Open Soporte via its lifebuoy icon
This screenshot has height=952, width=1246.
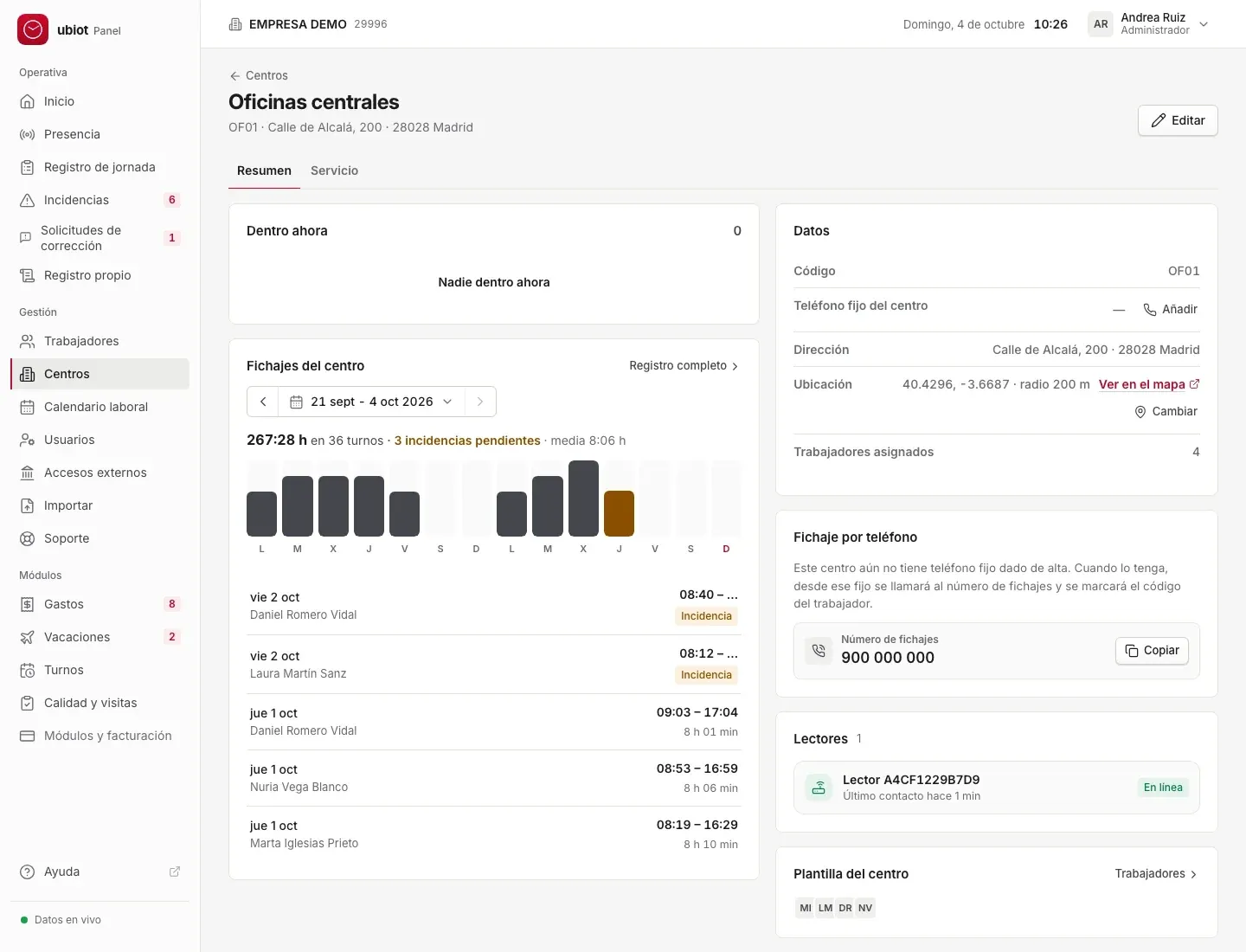(x=28, y=538)
